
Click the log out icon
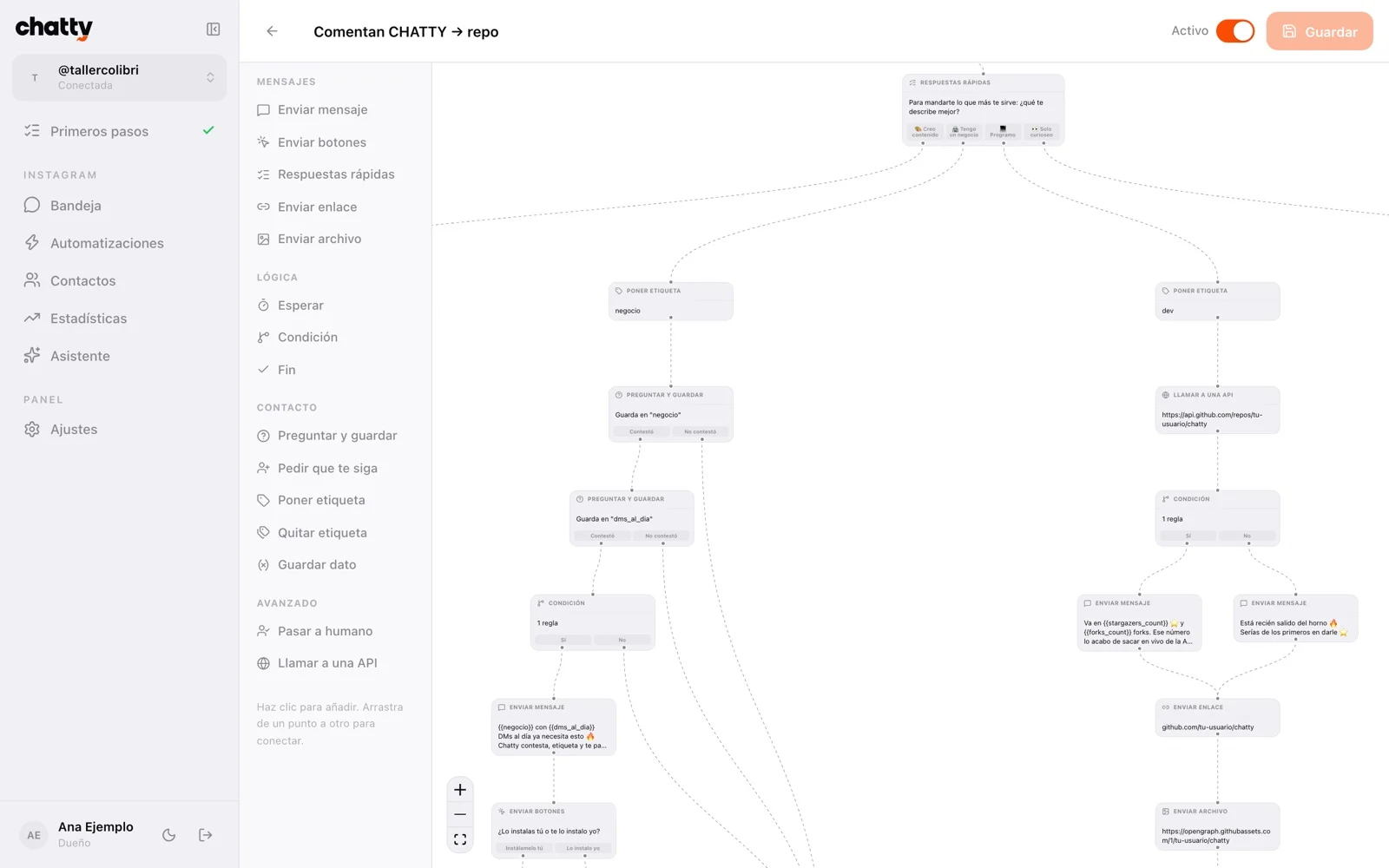pos(206,835)
